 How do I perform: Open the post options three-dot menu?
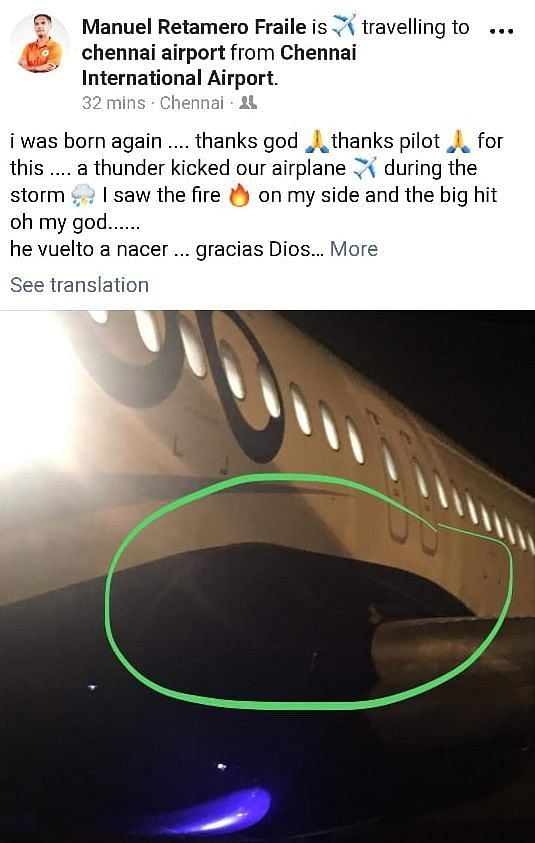click(x=501, y=31)
